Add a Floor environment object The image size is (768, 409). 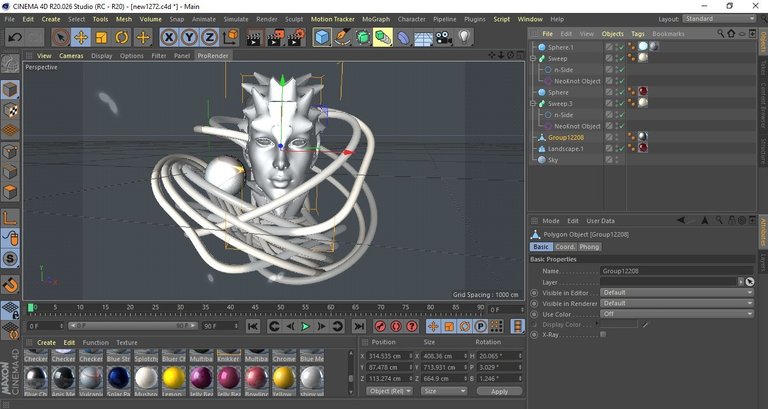424,38
